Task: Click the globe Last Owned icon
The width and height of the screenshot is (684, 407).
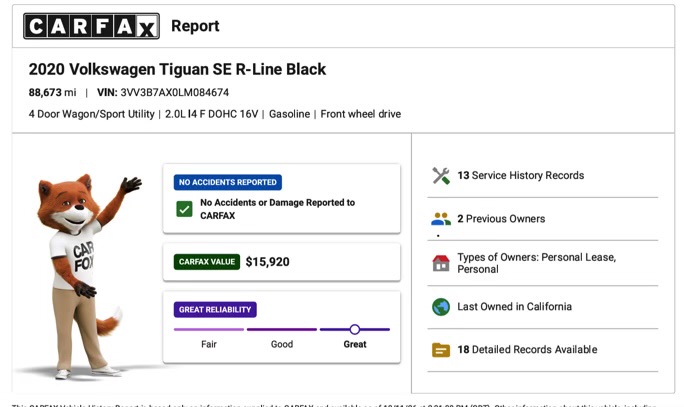Action: click(441, 307)
